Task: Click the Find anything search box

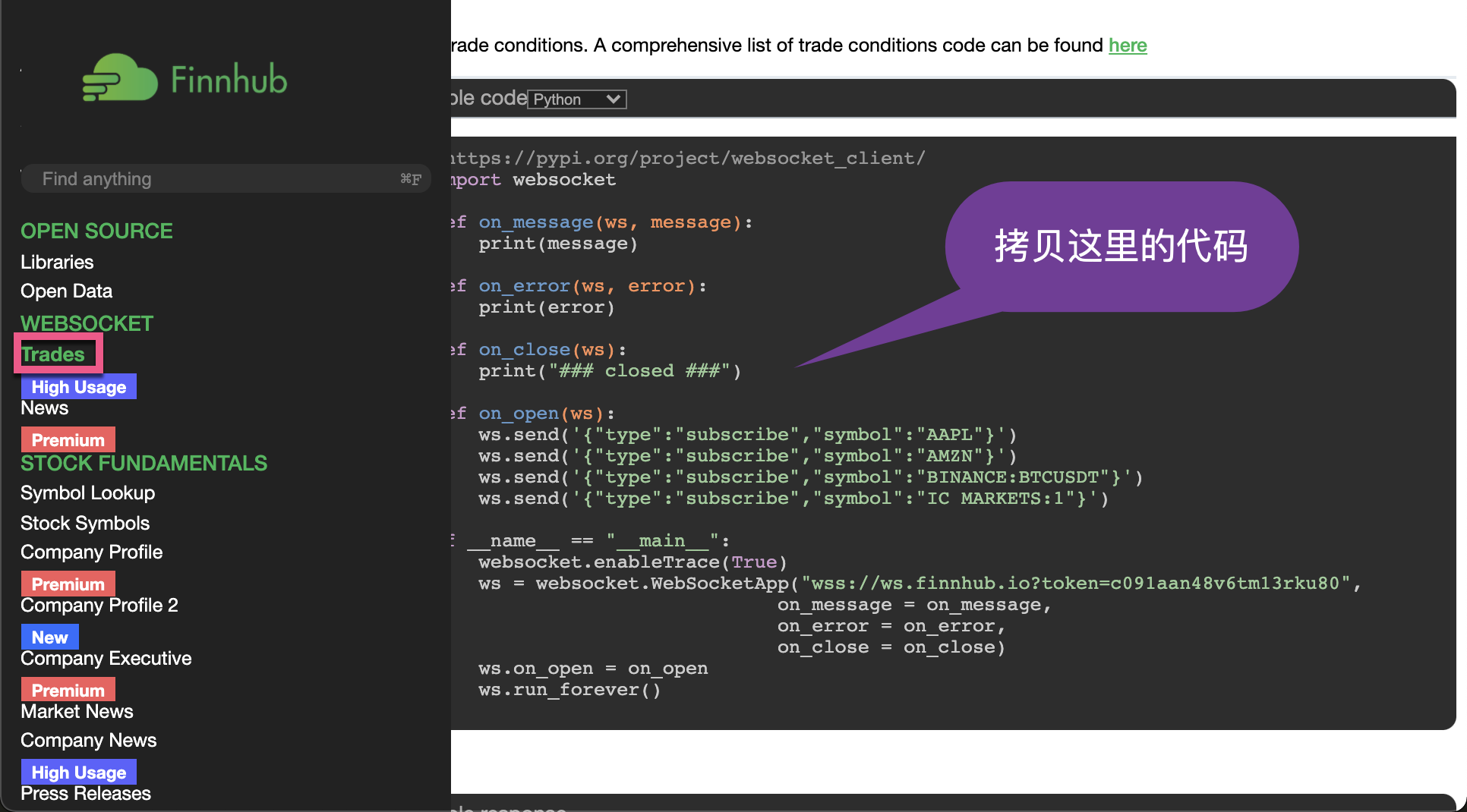Action: (226, 178)
